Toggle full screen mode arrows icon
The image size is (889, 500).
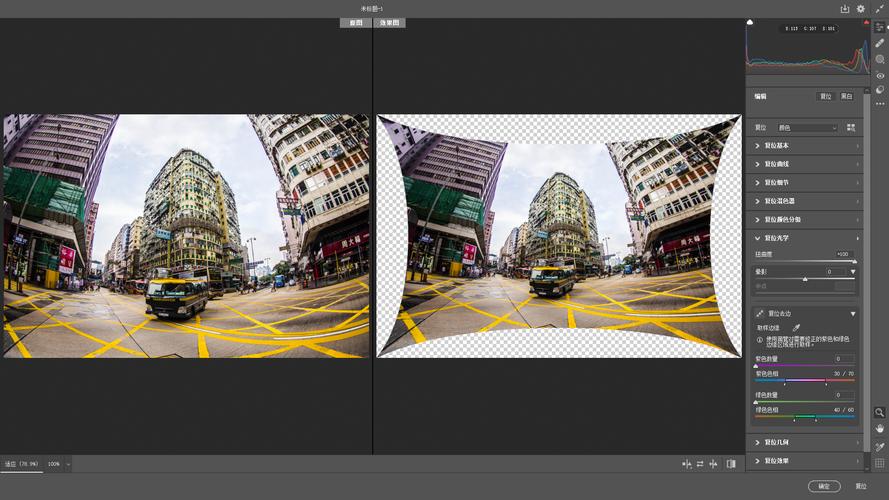point(879,9)
